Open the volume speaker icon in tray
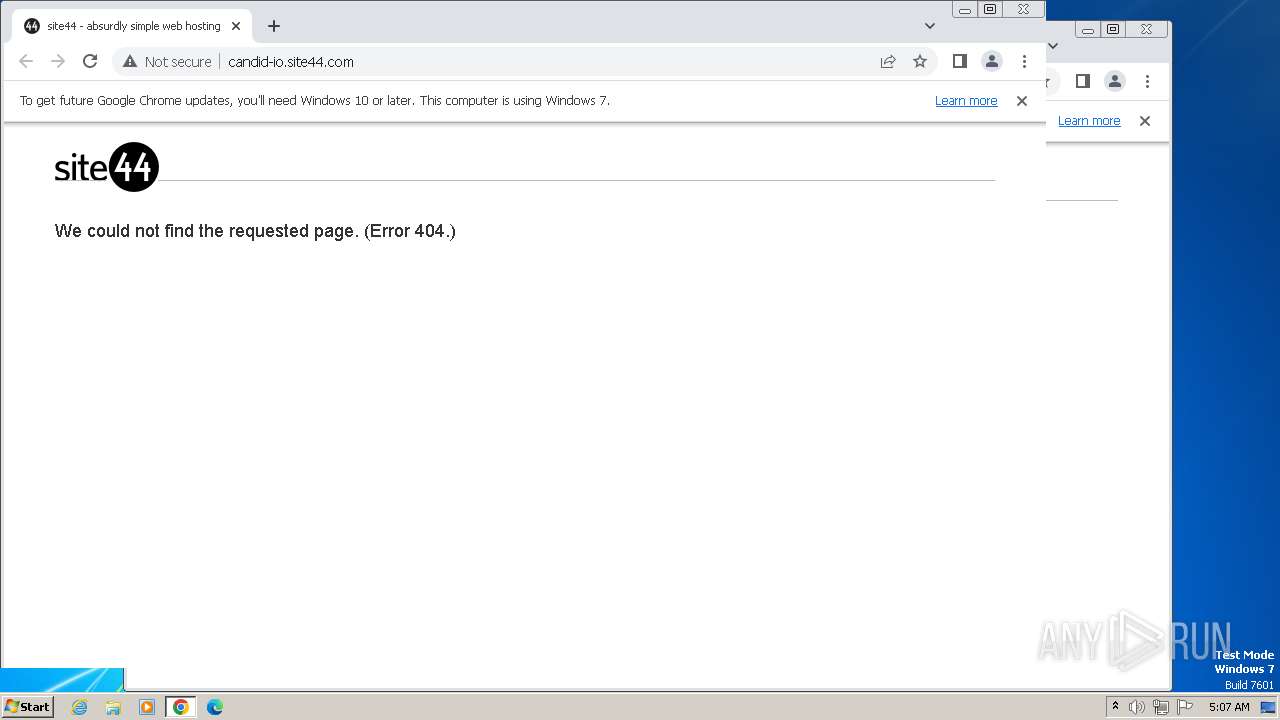The height and width of the screenshot is (720, 1280). tap(1137, 707)
